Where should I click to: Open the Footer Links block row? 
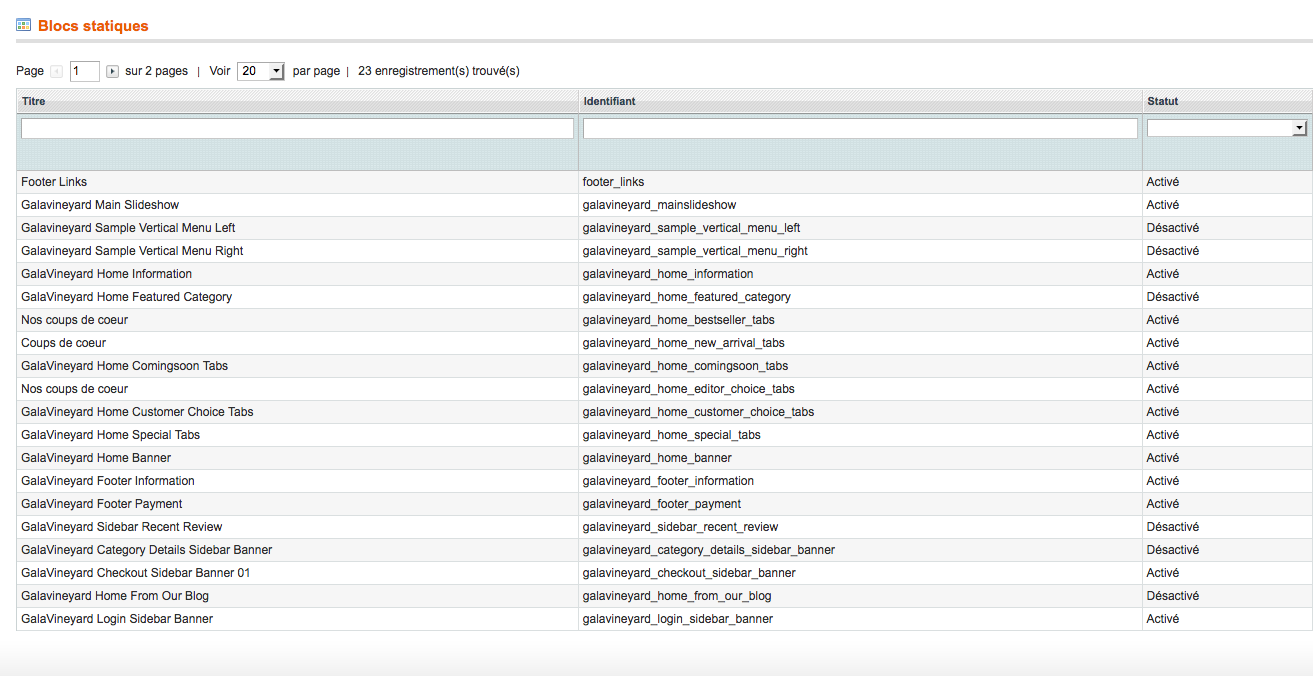coord(54,182)
